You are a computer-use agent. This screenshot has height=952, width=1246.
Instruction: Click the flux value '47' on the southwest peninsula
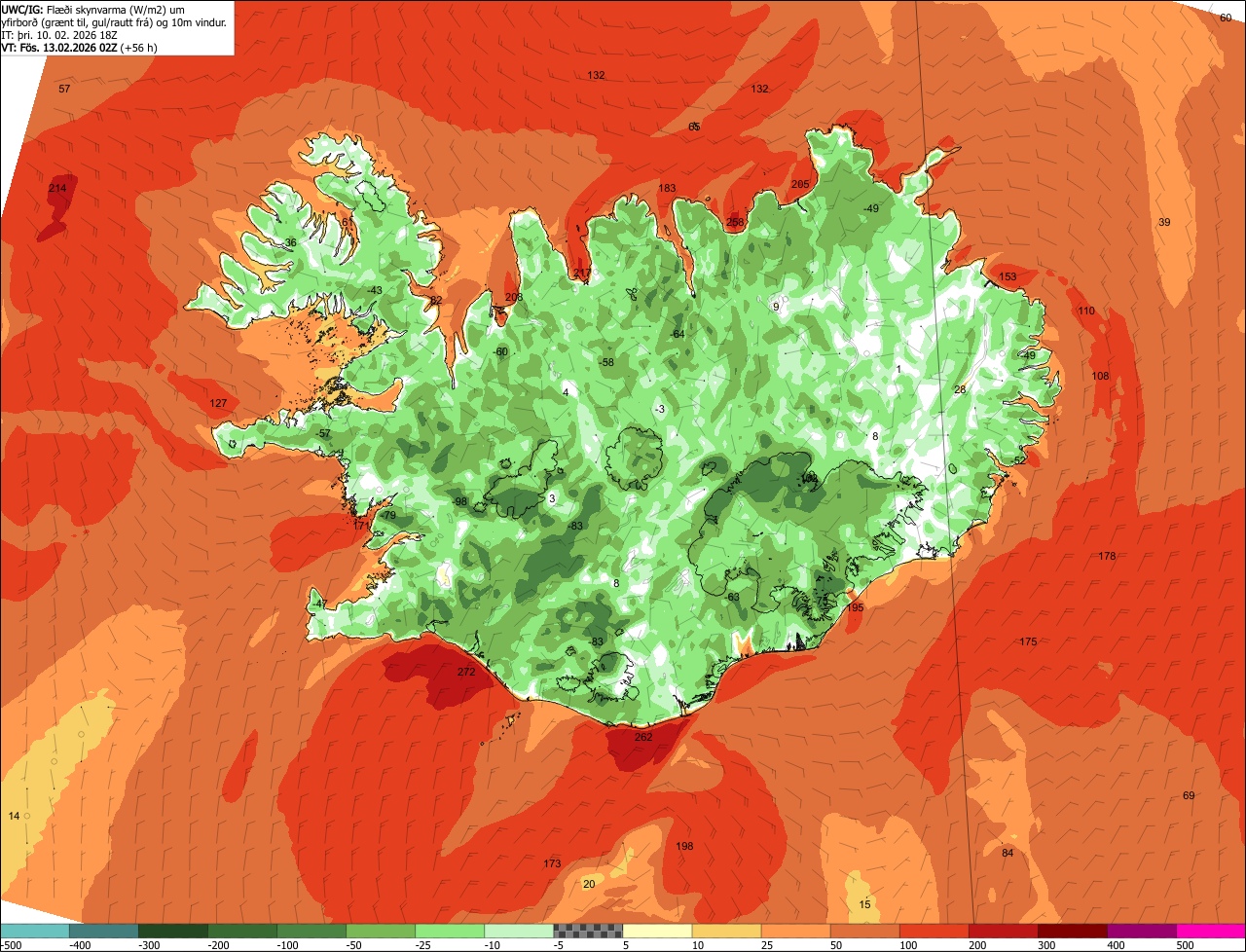[x=320, y=604]
